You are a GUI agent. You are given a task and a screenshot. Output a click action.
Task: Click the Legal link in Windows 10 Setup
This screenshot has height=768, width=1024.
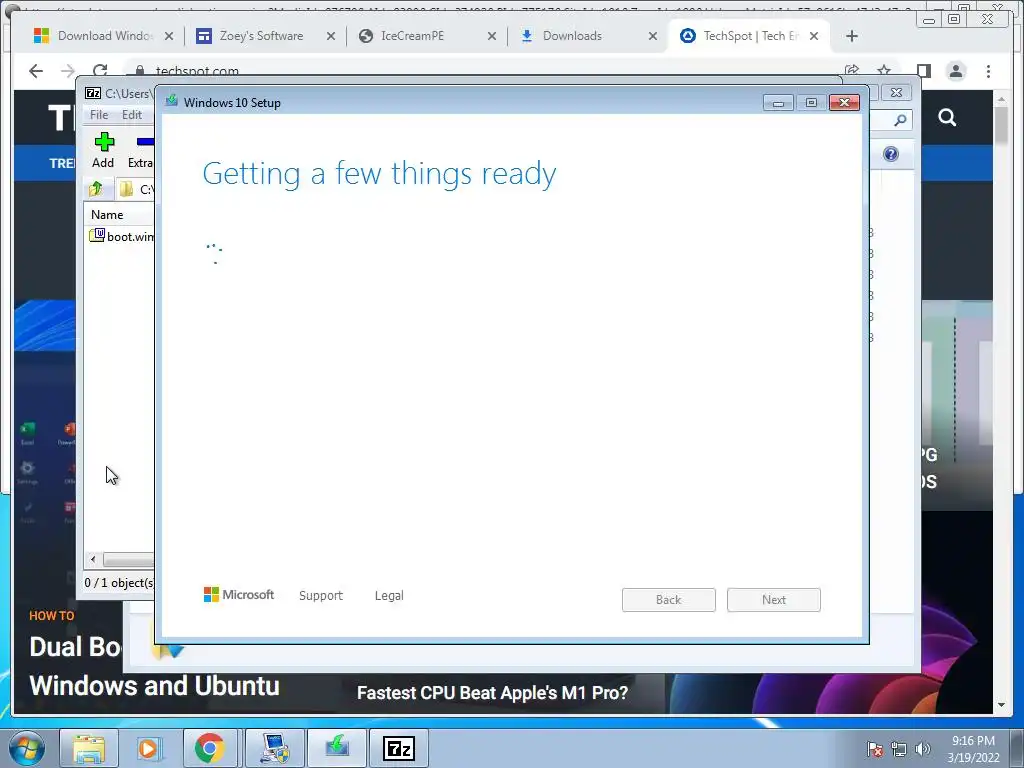[389, 596]
